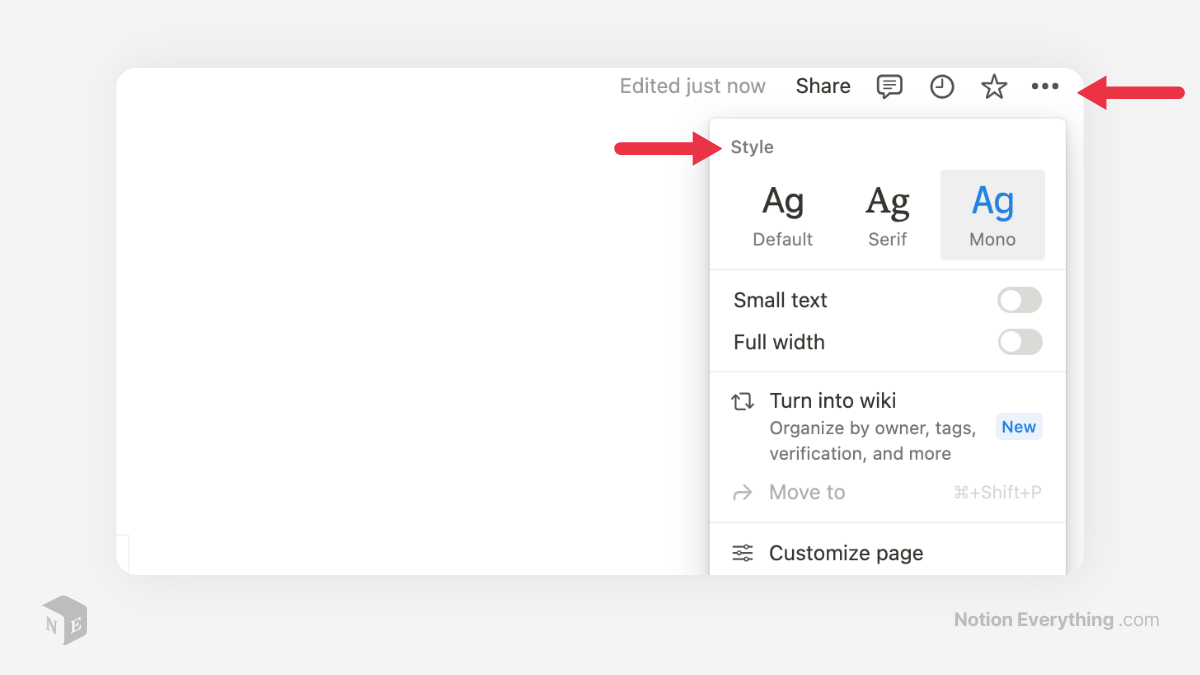1200x675 pixels.
Task: Turn on the Full width toggle
Action: 1019,342
